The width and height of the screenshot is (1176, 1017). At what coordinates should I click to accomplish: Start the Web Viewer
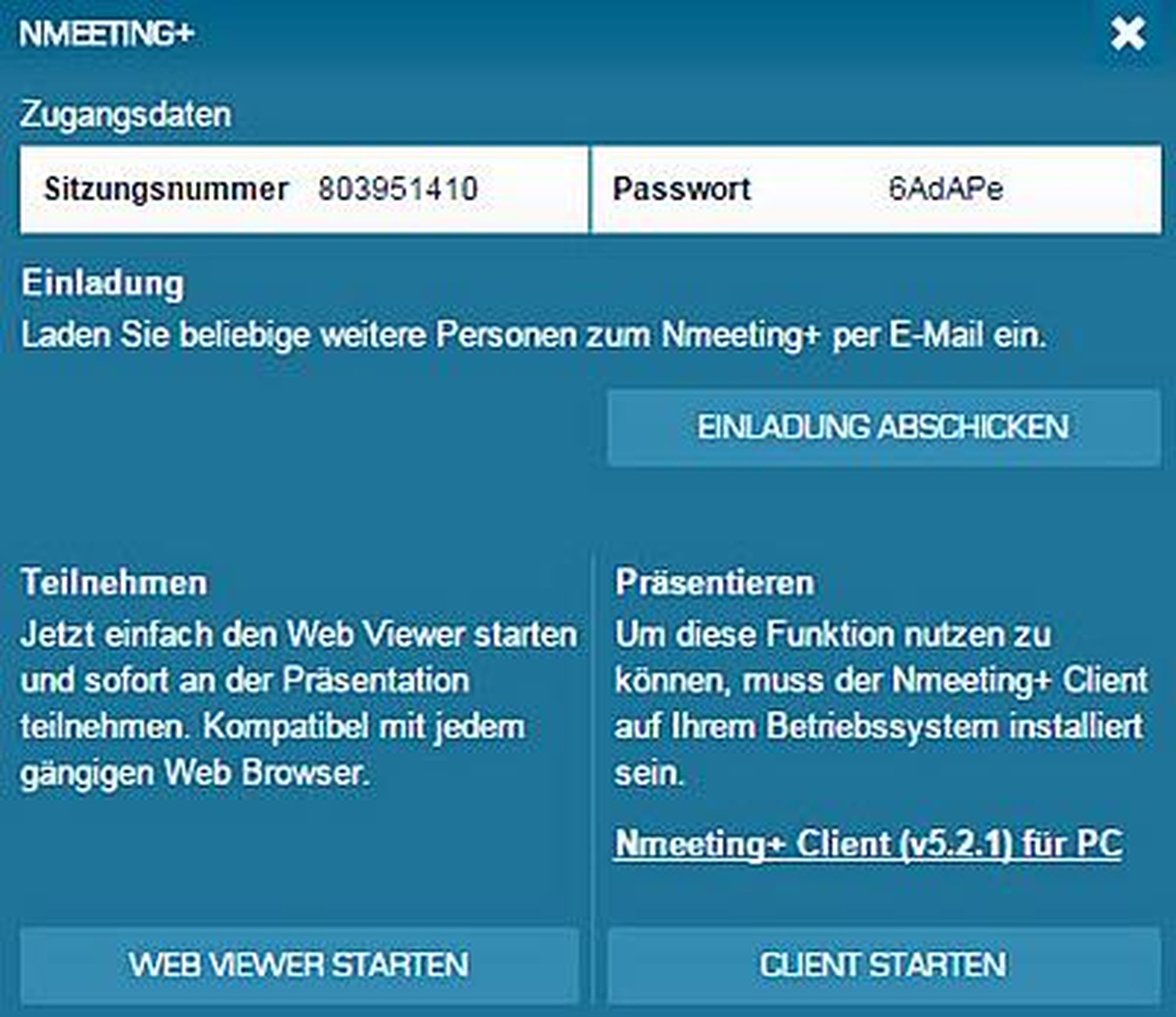[299, 965]
